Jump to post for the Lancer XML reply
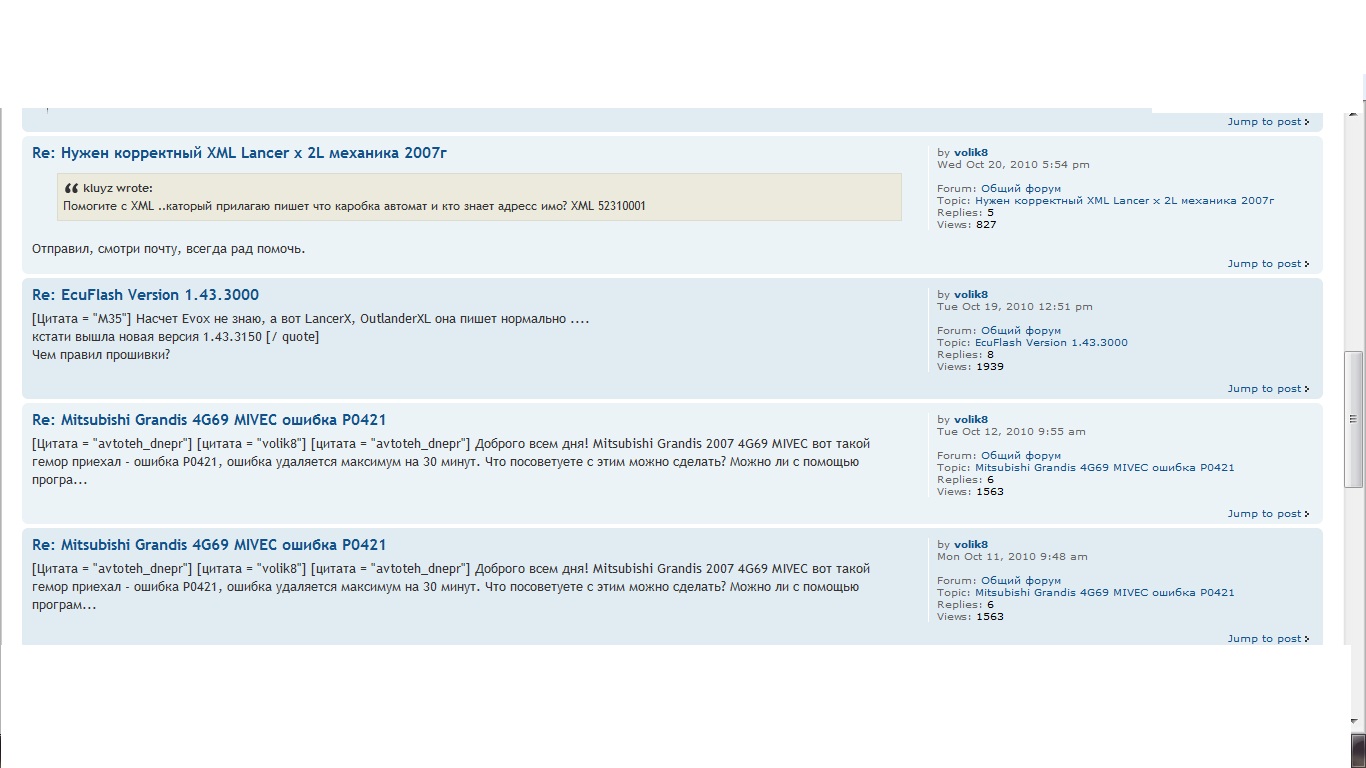Image resolution: width=1366 pixels, height=768 pixels. [1267, 264]
